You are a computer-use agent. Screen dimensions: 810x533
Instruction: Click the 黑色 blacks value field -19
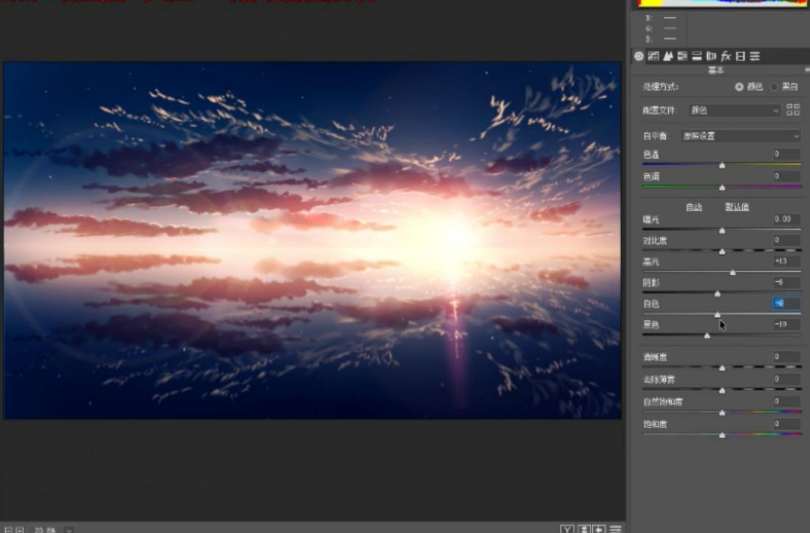pos(786,324)
